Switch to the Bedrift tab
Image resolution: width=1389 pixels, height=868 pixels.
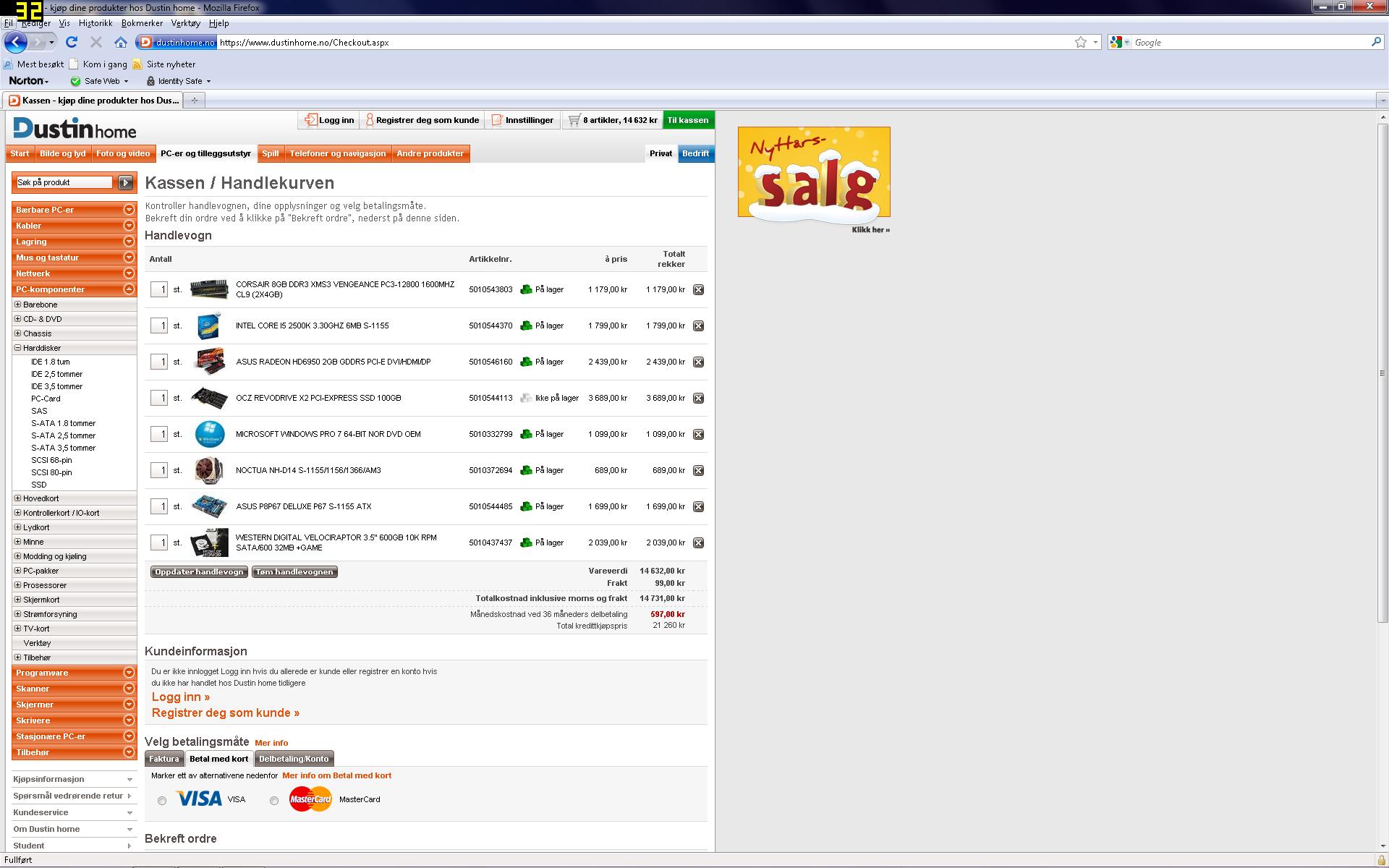[x=696, y=153]
